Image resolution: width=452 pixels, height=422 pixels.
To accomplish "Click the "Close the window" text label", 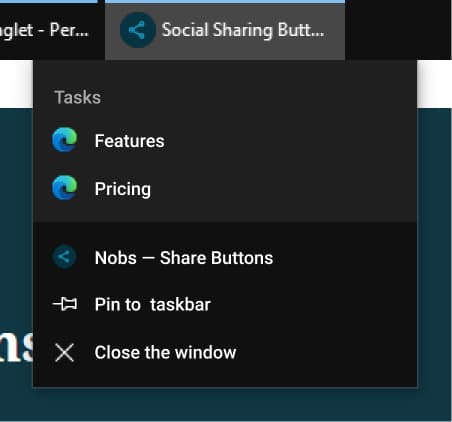I will click(x=165, y=352).
